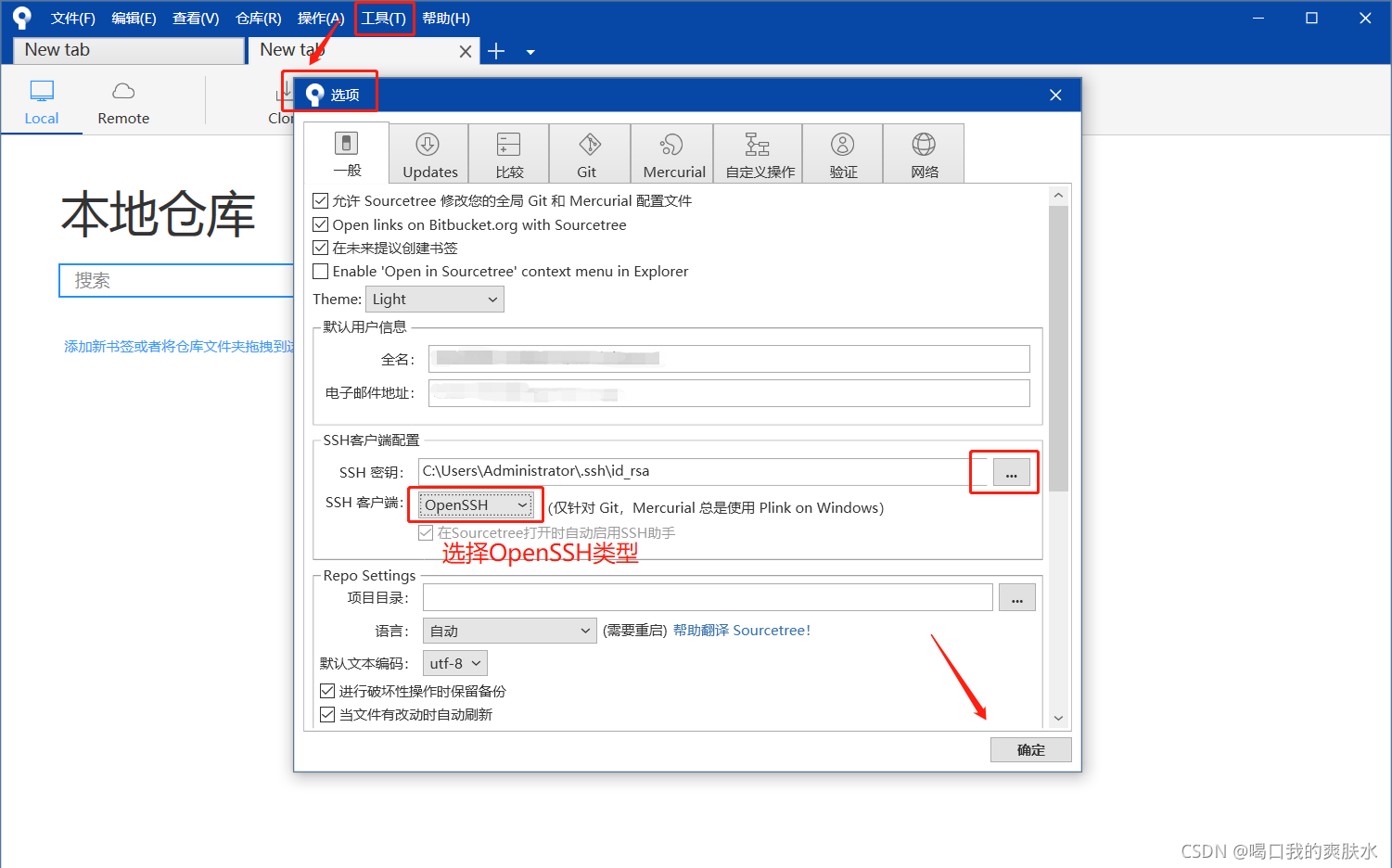Add a new tab with plus icon

click(x=496, y=51)
